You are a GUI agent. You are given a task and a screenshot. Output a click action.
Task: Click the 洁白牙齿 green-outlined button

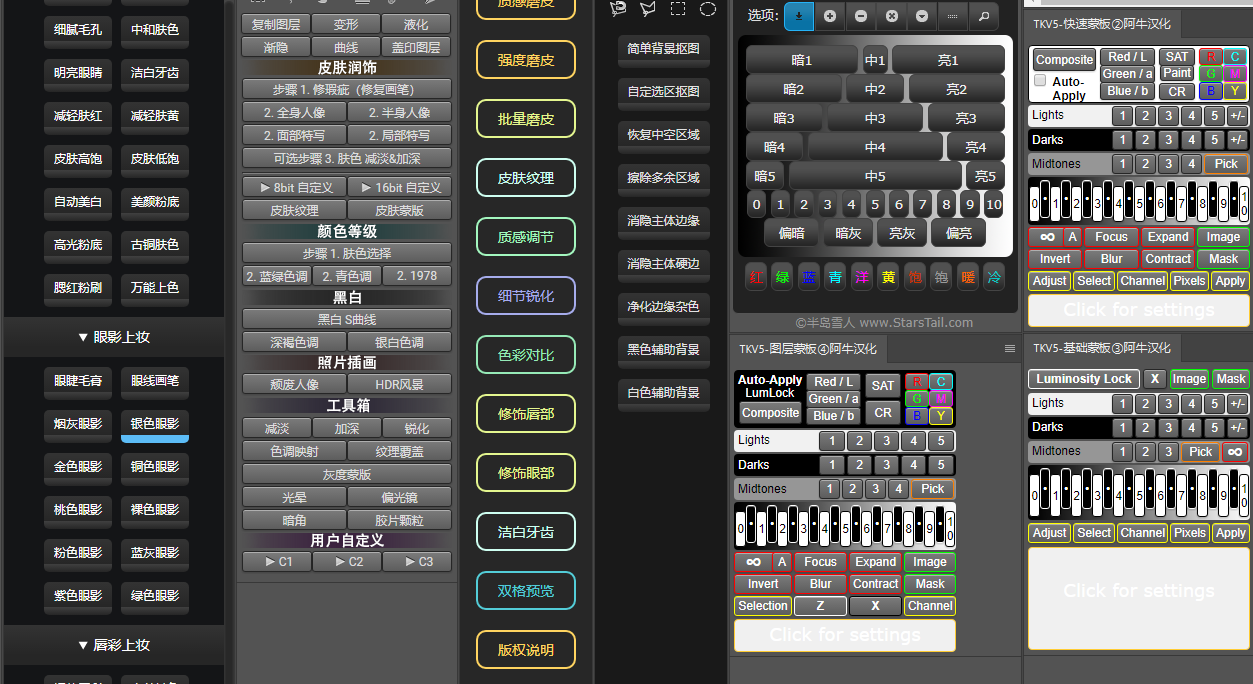point(526,532)
